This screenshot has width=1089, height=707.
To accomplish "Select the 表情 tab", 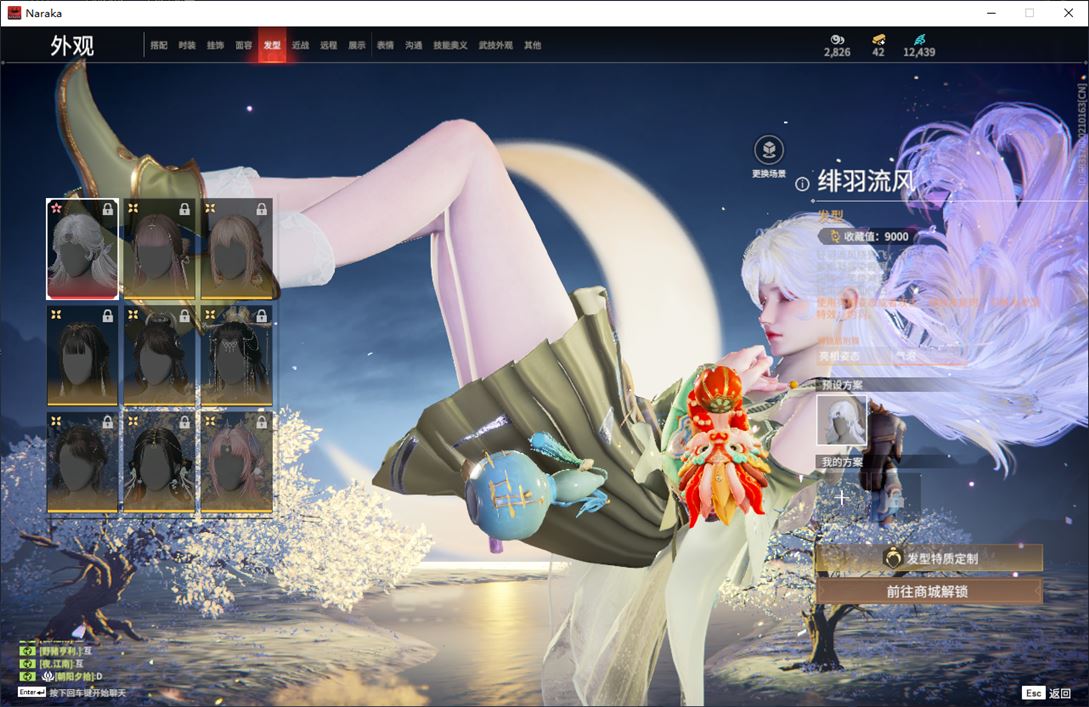I will tap(385, 45).
